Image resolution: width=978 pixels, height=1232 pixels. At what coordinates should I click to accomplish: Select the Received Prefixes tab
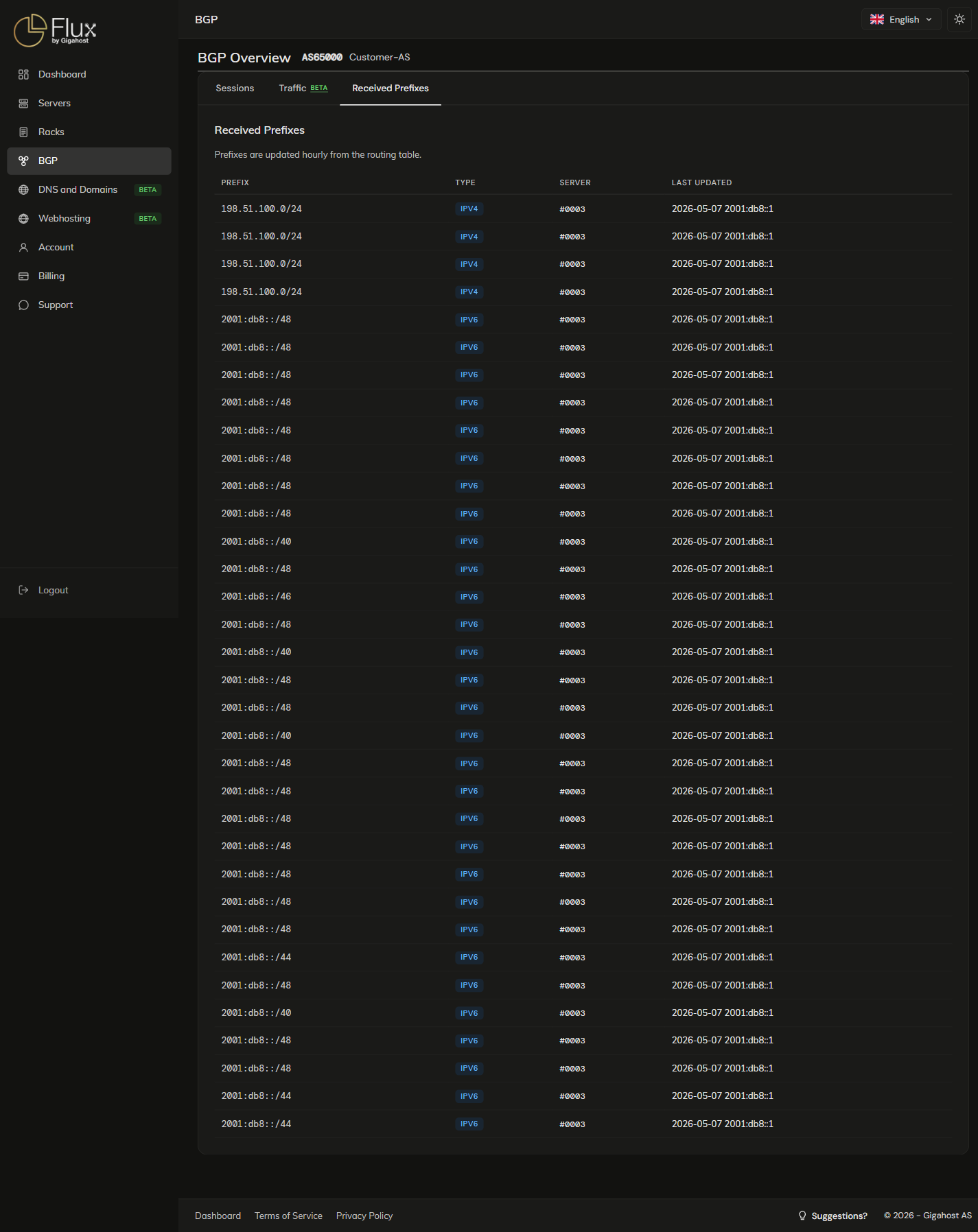pos(391,88)
